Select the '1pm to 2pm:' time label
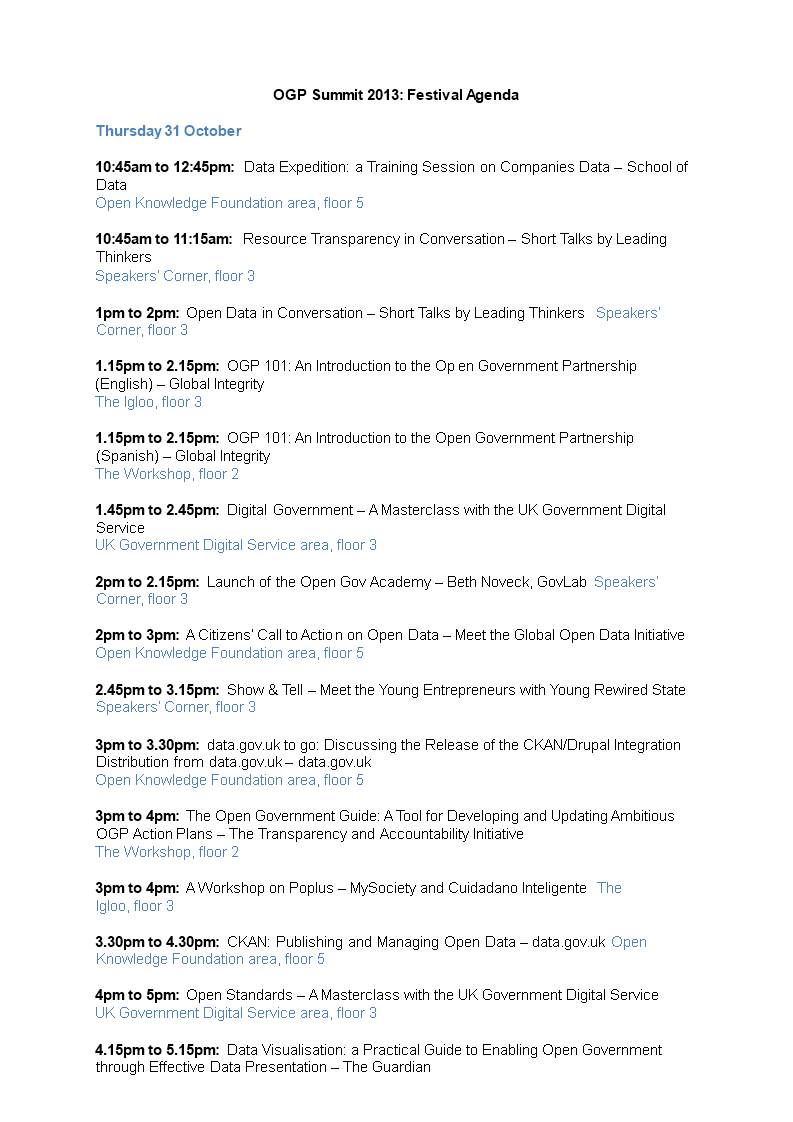This screenshot has height=1122, width=793. click(137, 313)
